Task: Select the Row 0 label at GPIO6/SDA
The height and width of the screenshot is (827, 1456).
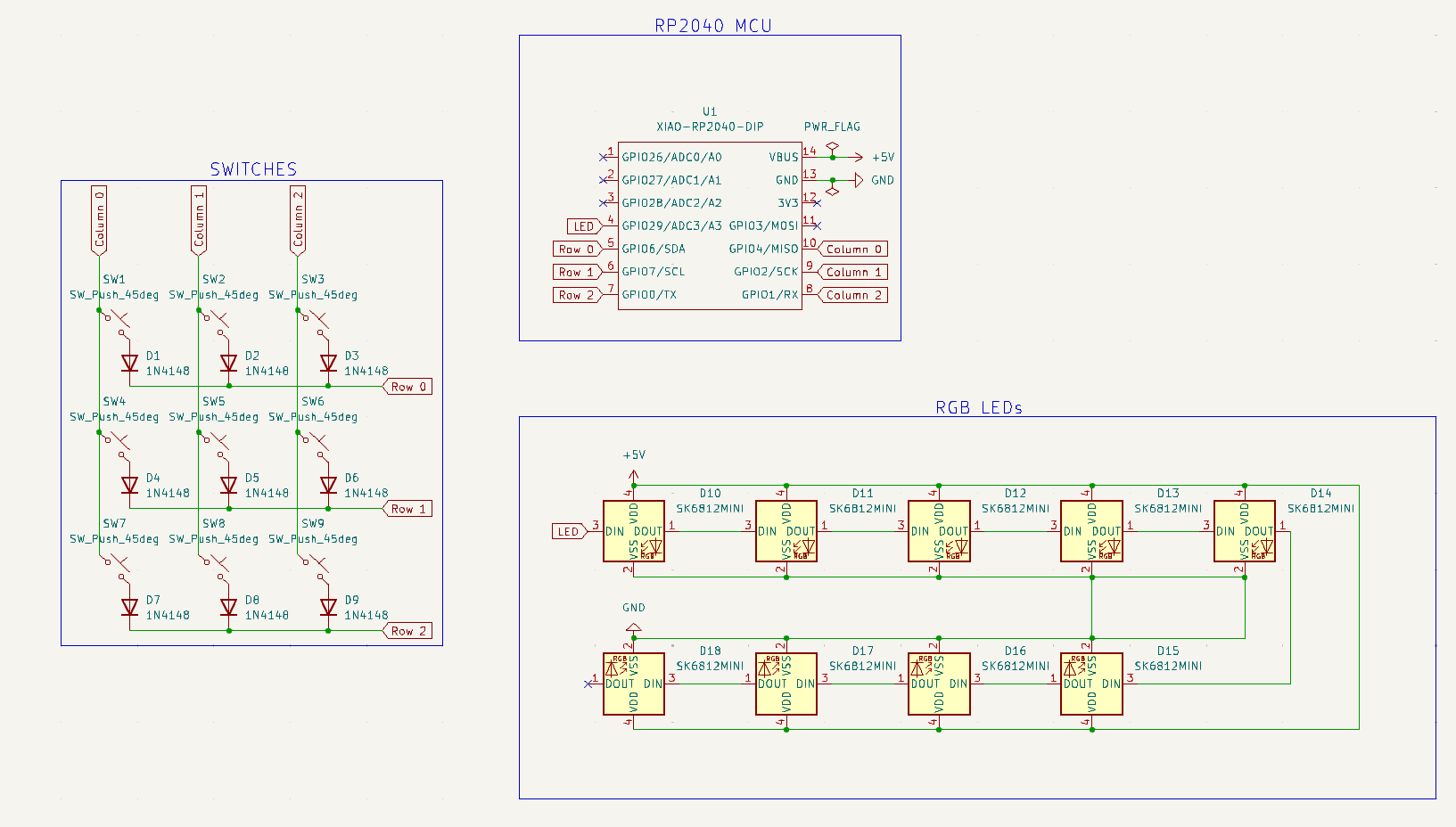Action: click(x=579, y=249)
